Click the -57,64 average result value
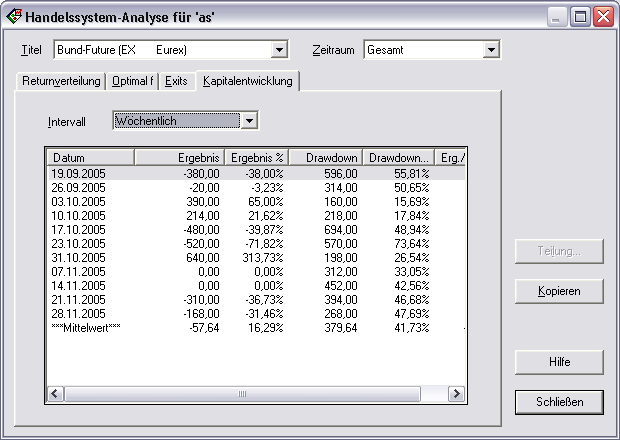The height and width of the screenshot is (440, 620). click(204, 328)
